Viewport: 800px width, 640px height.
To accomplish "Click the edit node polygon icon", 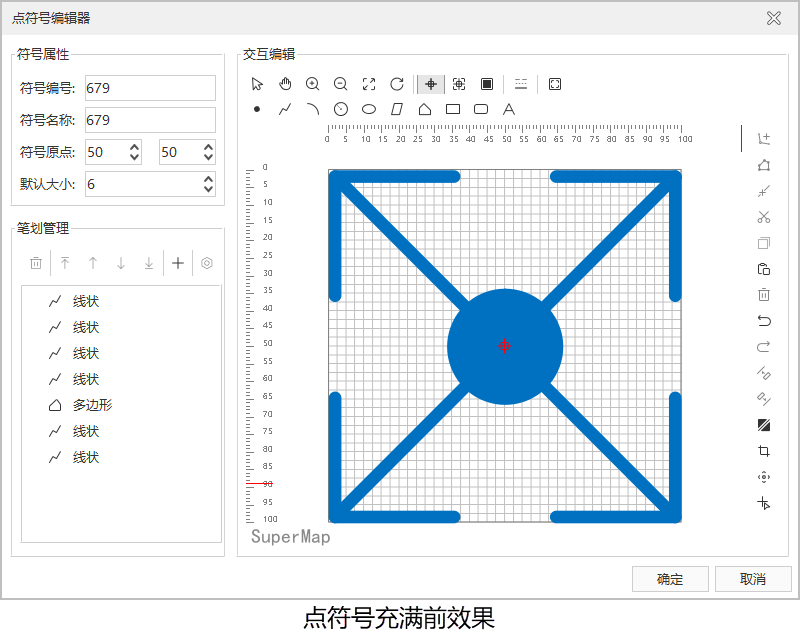I will click(764, 165).
